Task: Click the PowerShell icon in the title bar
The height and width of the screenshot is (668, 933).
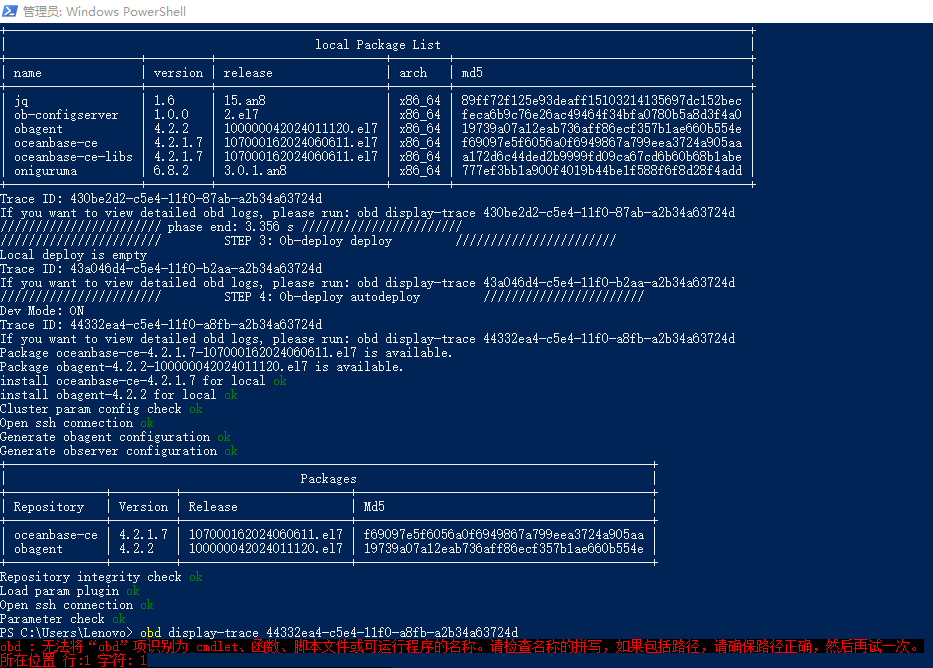Action: pyautogui.click(x=9, y=11)
